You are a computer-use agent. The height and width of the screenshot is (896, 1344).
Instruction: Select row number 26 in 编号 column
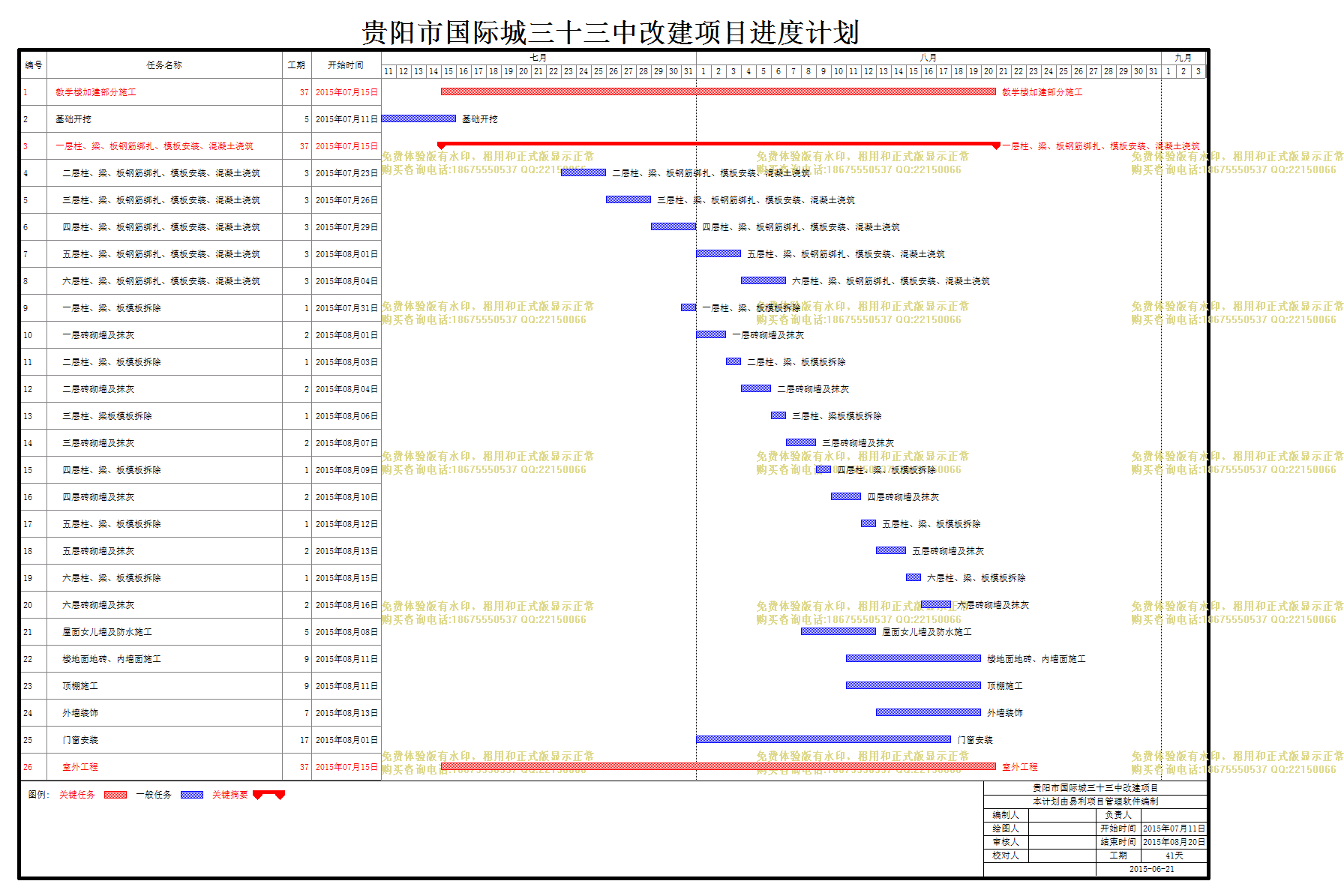pos(28,767)
